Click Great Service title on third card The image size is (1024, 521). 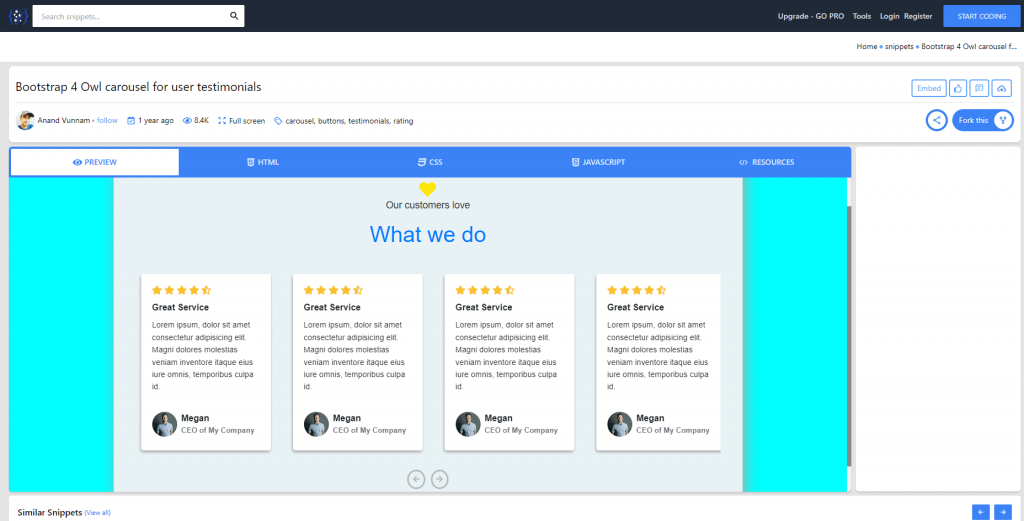pyautogui.click(x=484, y=307)
